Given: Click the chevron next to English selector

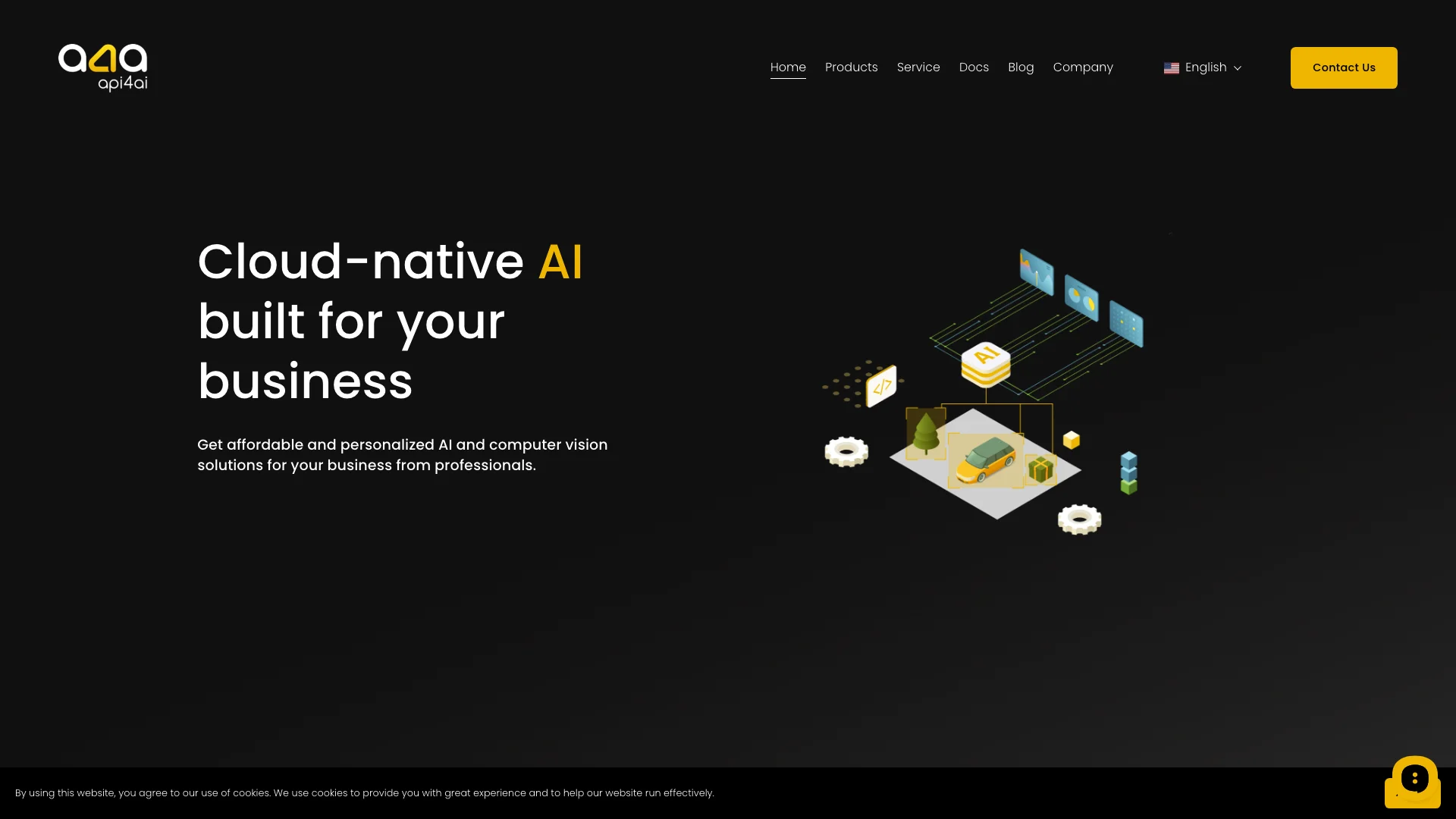Looking at the screenshot, I should tap(1237, 67).
